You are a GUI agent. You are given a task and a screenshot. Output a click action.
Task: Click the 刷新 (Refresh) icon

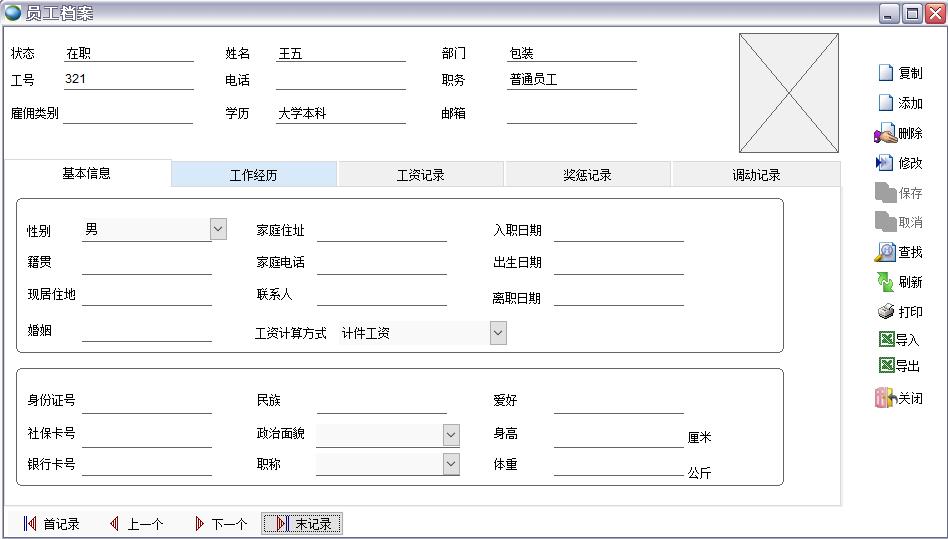click(885, 282)
